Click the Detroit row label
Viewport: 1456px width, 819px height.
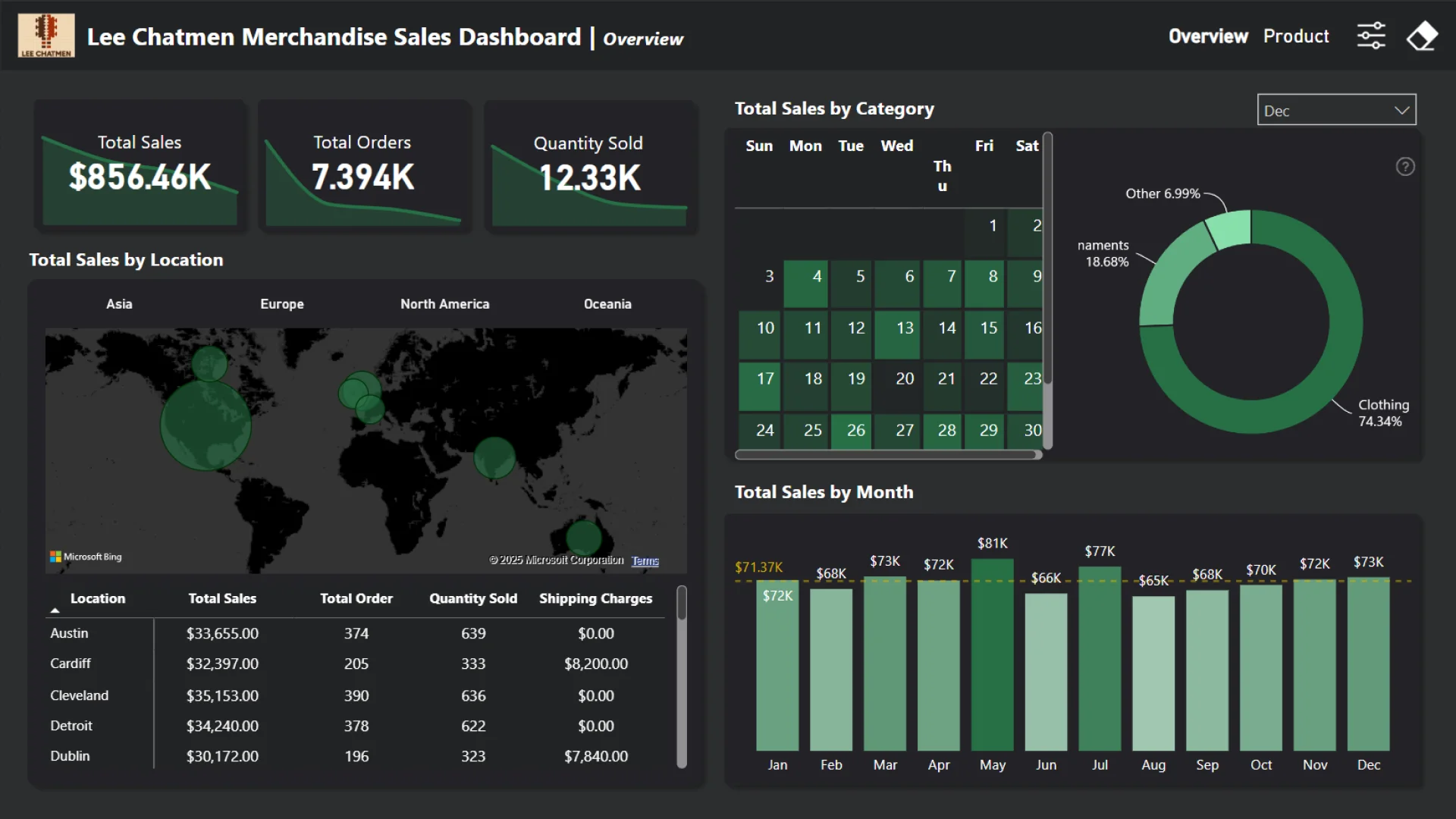pyautogui.click(x=71, y=726)
